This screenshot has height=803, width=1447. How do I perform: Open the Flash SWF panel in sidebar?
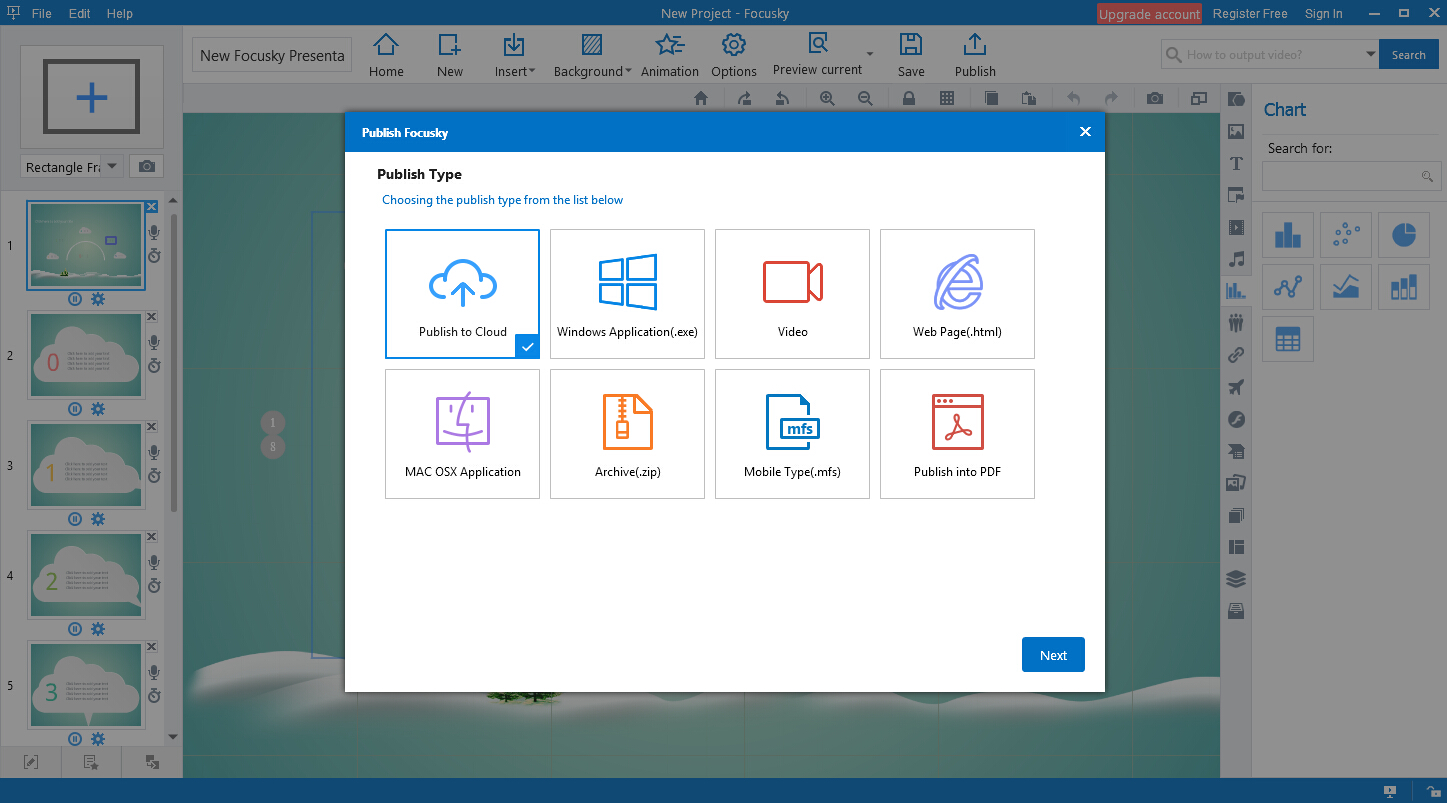[x=1236, y=419]
